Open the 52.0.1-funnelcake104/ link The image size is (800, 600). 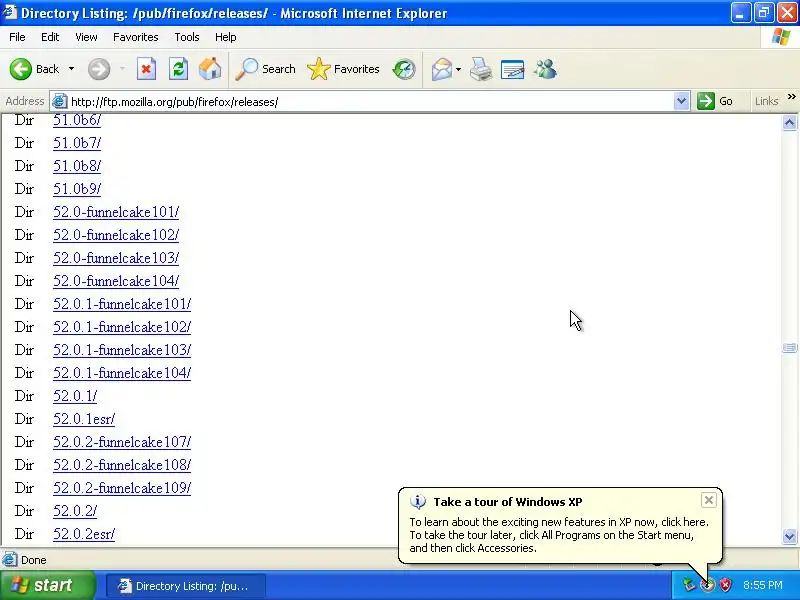(122, 372)
